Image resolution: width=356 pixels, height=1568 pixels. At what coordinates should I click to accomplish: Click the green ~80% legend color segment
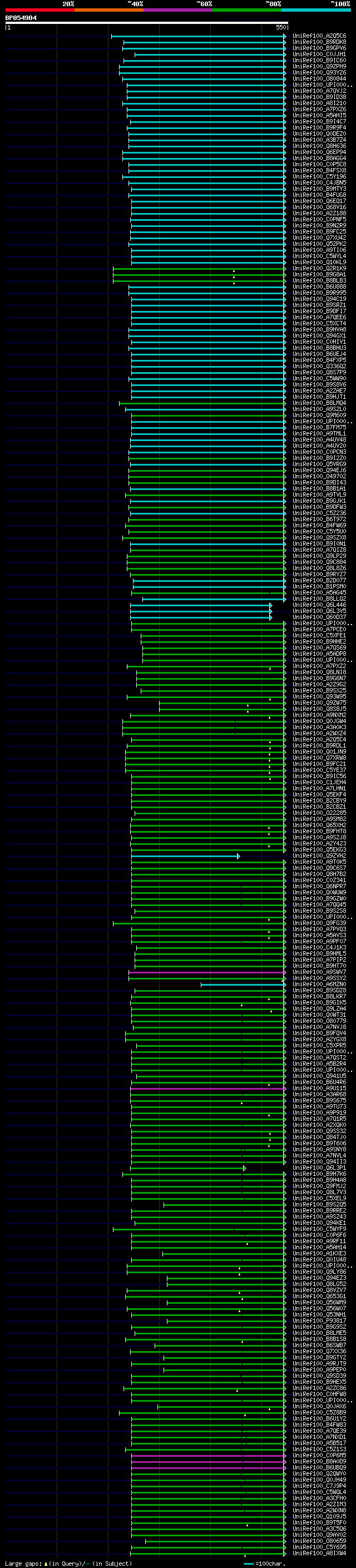tap(247, 10)
